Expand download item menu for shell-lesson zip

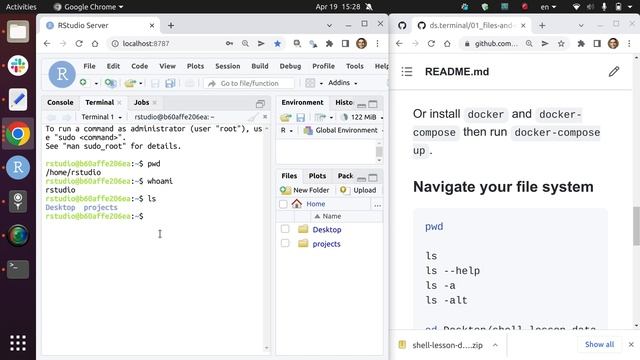pos(495,345)
